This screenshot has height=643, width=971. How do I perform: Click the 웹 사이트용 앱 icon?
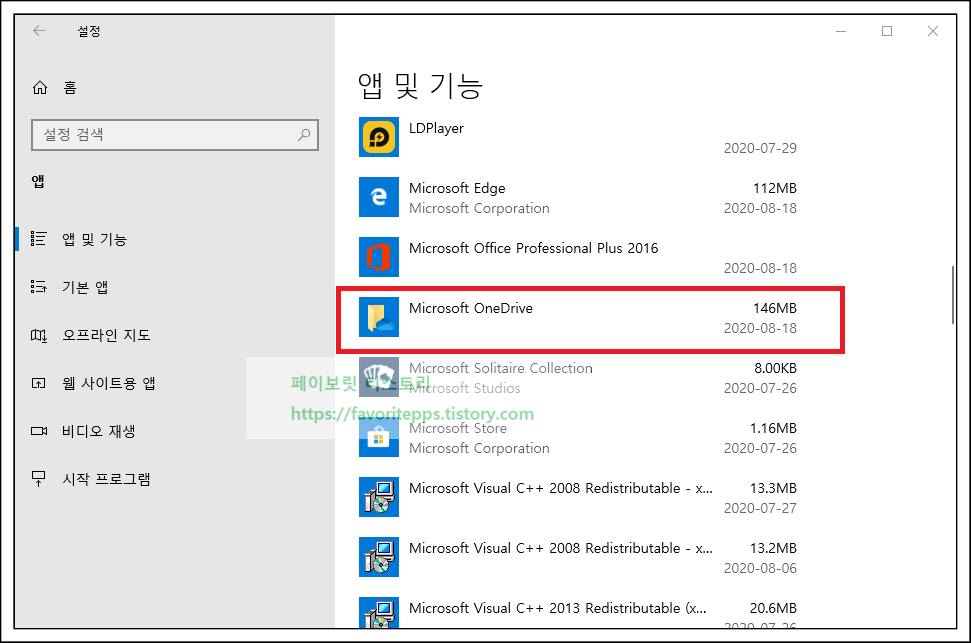38,383
